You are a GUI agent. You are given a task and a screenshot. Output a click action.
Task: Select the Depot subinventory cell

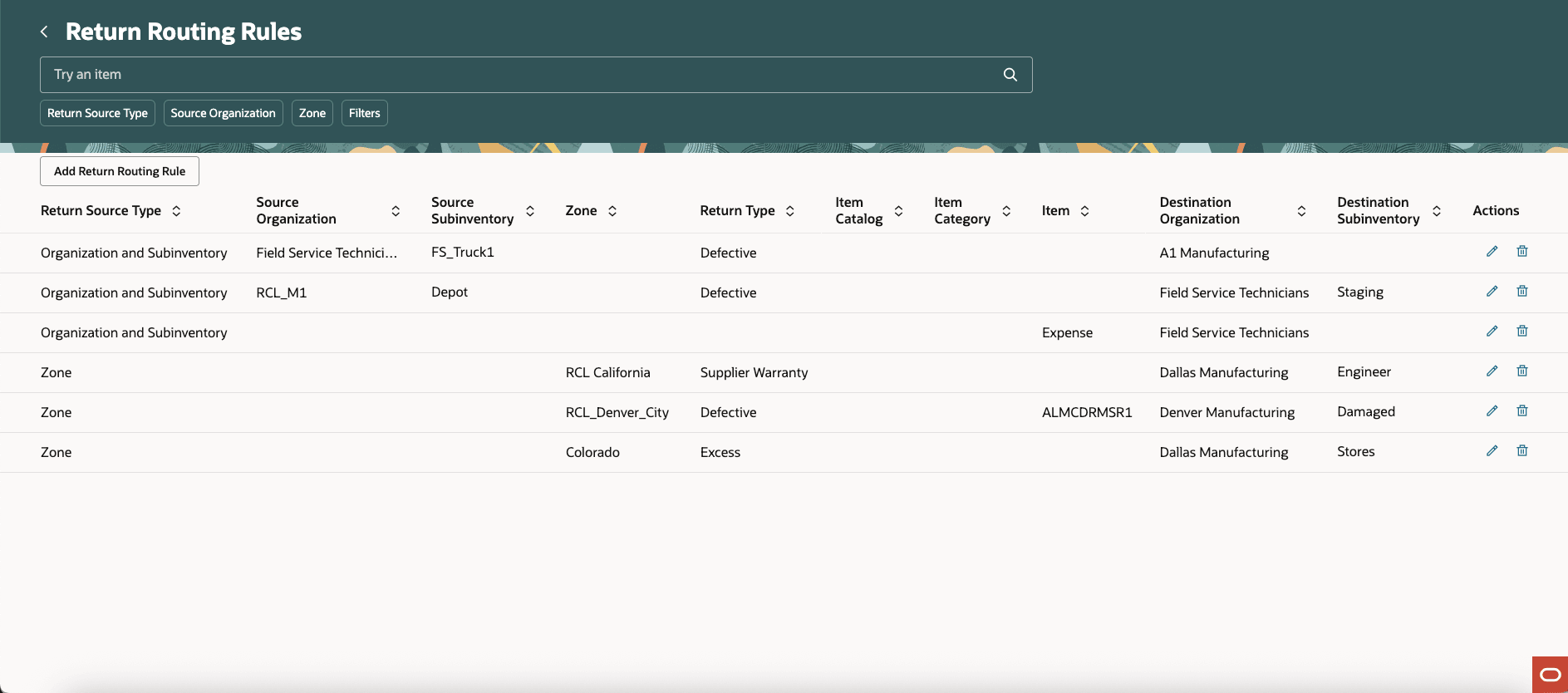450,292
